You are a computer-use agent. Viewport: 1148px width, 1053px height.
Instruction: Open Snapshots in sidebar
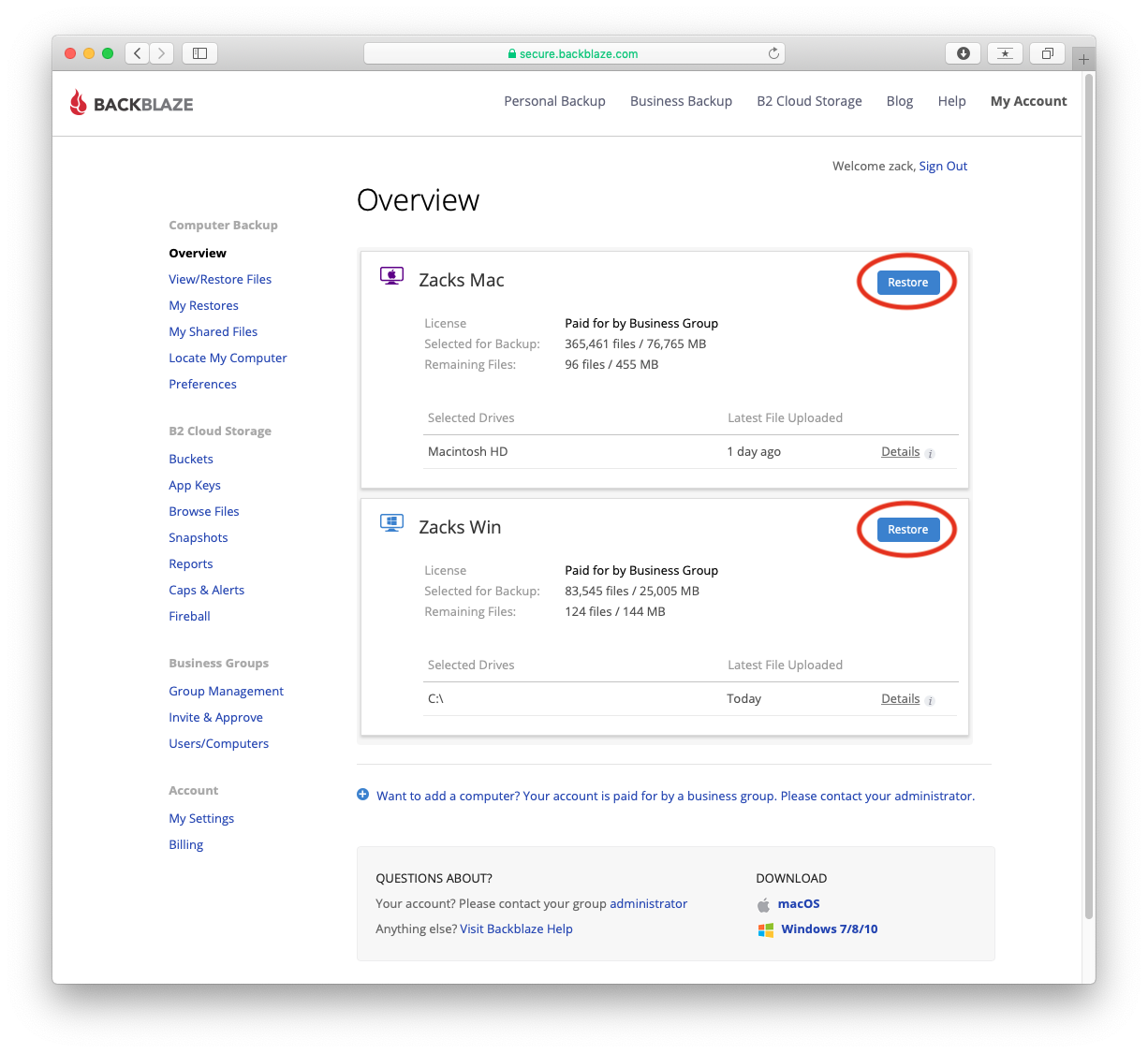(199, 537)
